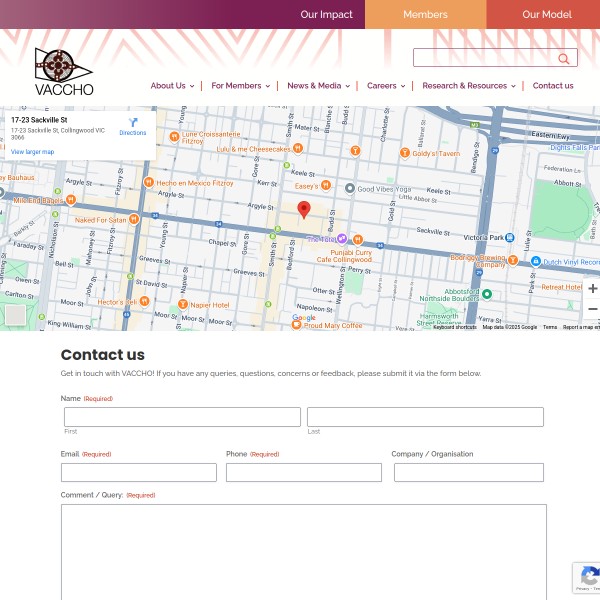Screen dimensions: 600x600
Task: Click into the Comment / Query text area
Action: (303, 550)
